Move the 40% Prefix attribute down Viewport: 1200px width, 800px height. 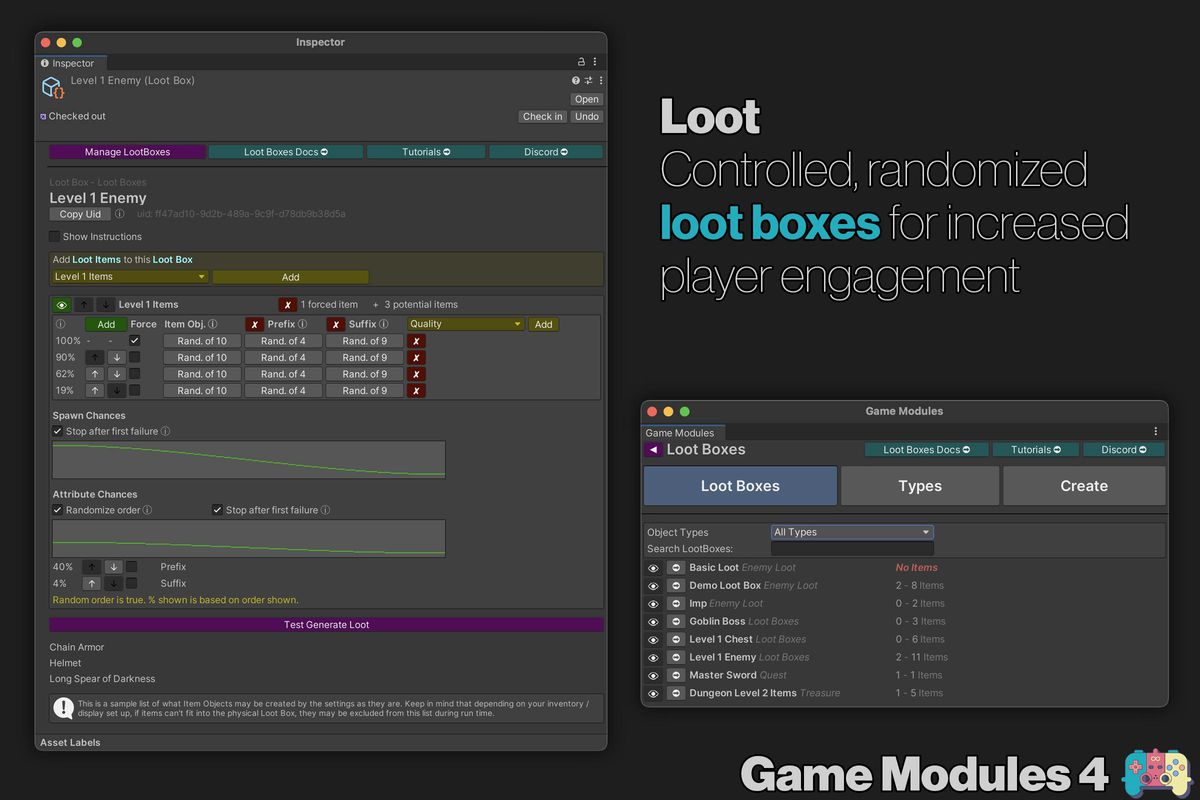[x=113, y=567]
